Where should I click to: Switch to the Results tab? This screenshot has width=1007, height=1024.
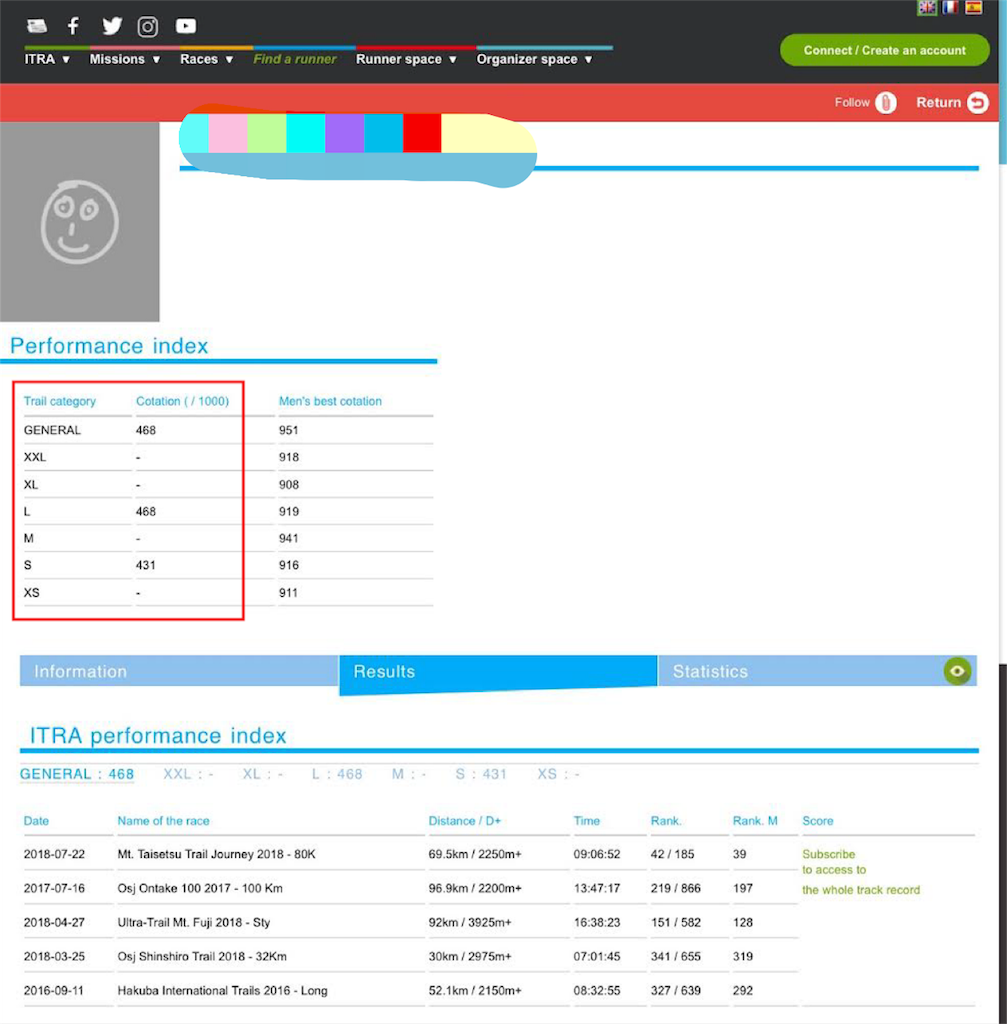point(498,673)
